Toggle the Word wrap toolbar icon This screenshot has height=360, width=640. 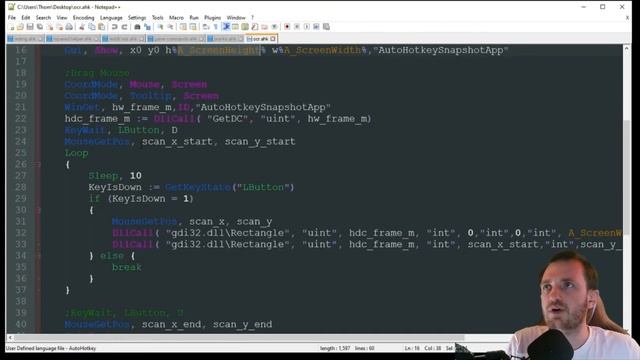pyautogui.click(x=206, y=27)
